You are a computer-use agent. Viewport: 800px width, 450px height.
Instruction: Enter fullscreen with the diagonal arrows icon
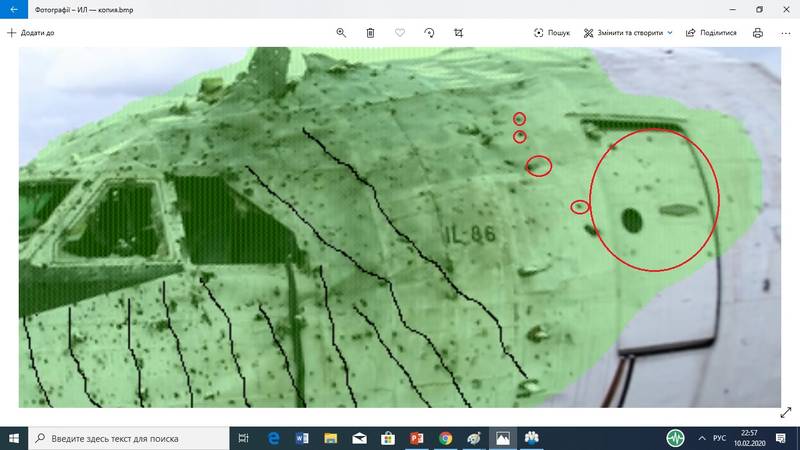point(786,412)
